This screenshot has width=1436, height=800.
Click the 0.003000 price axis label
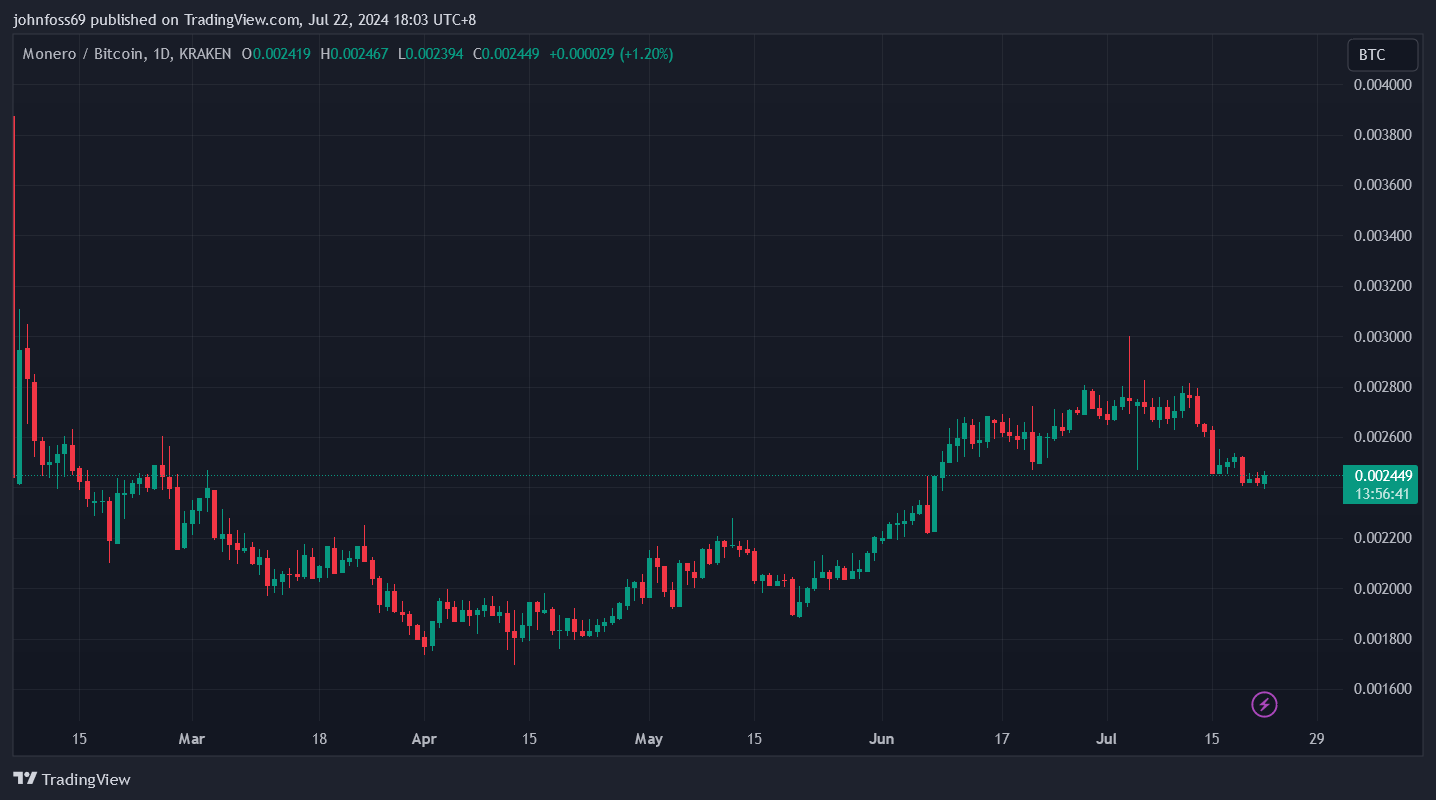[1383, 337]
